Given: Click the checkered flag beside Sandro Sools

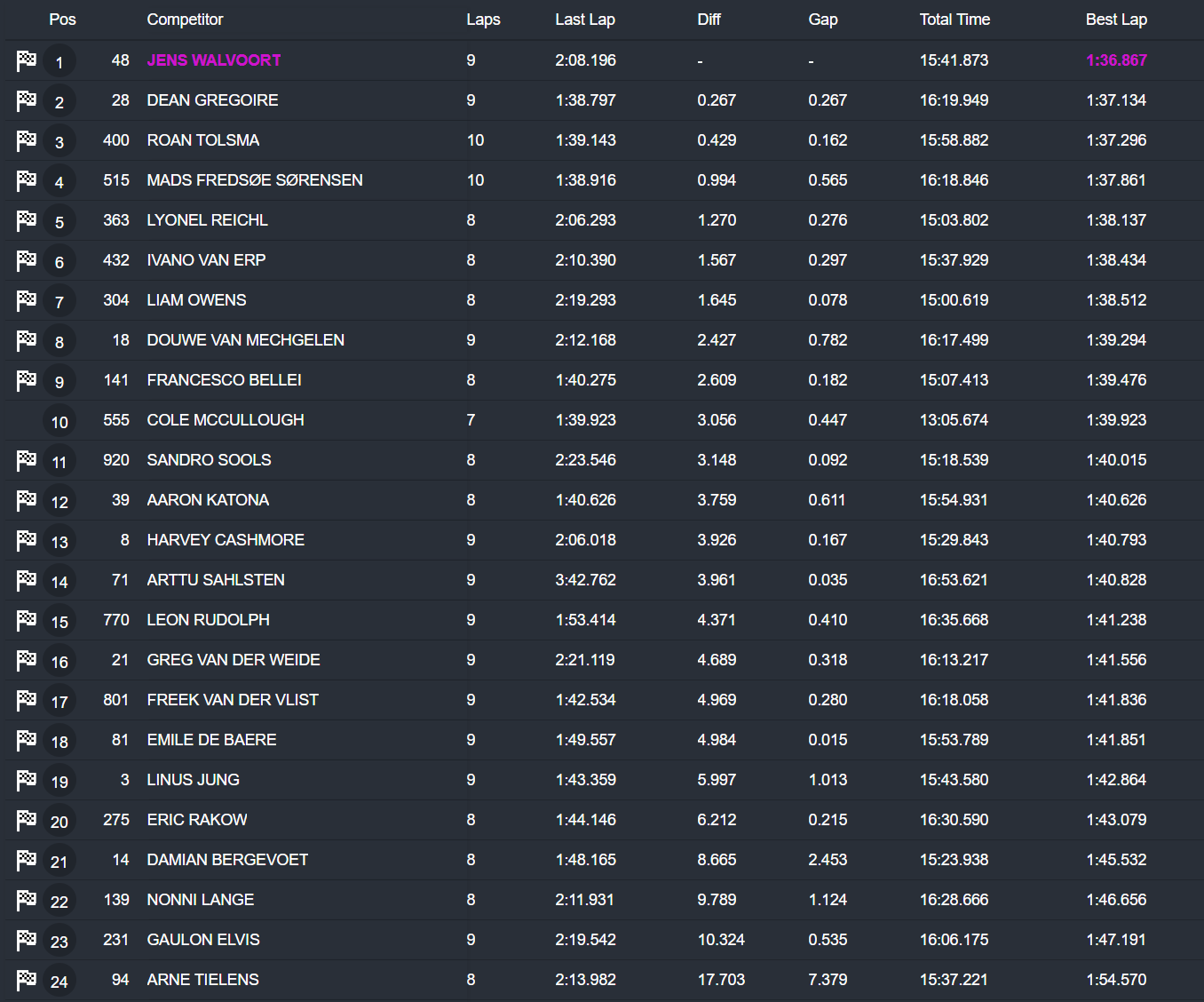Looking at the screenshot, I should (x=27, y=460).
